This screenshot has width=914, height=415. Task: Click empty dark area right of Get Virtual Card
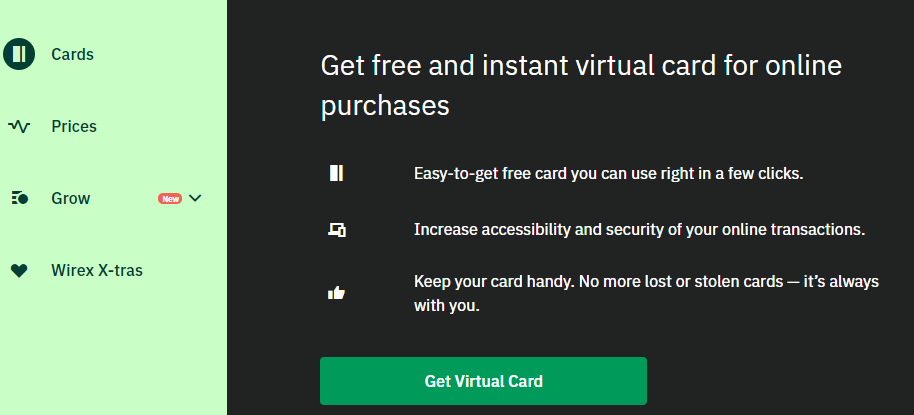780,381
